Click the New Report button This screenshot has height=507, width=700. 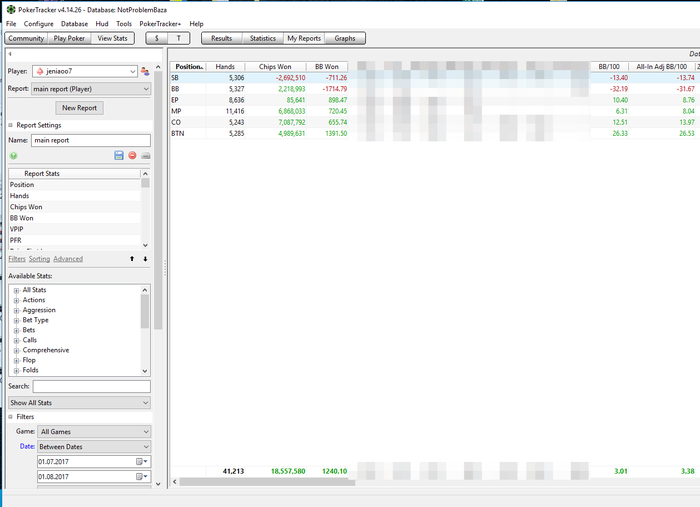click(x=79, y=108)
